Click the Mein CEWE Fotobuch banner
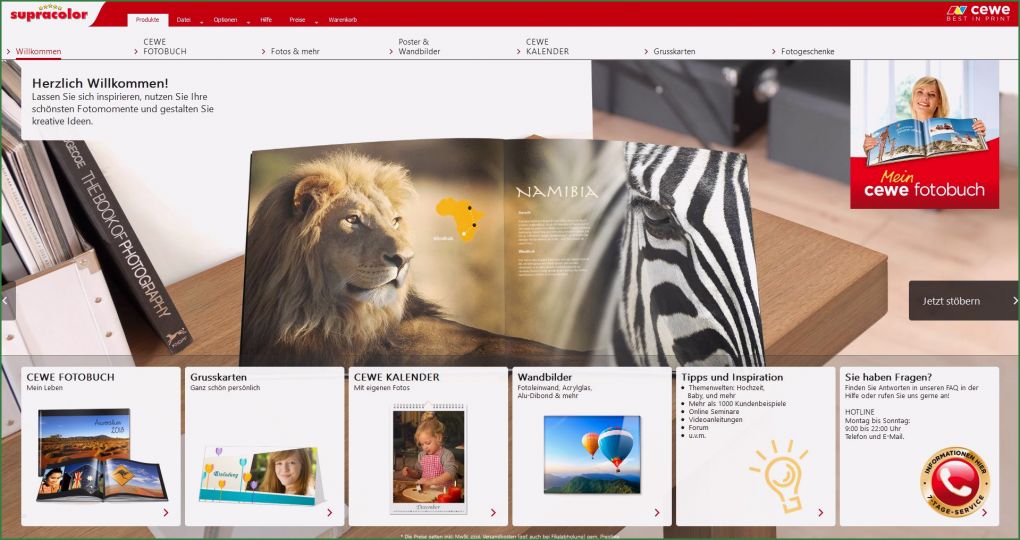Screen dimensions: 1020x540 pos(924,134)
